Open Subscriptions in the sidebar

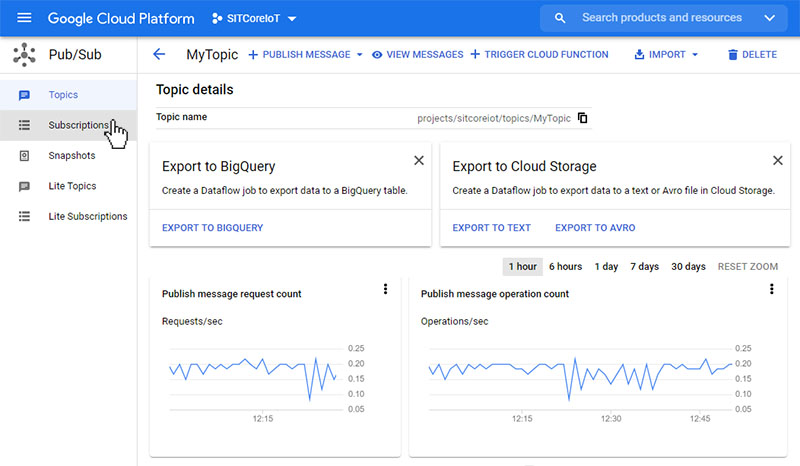pyautogui.click(x=68, y=125)
